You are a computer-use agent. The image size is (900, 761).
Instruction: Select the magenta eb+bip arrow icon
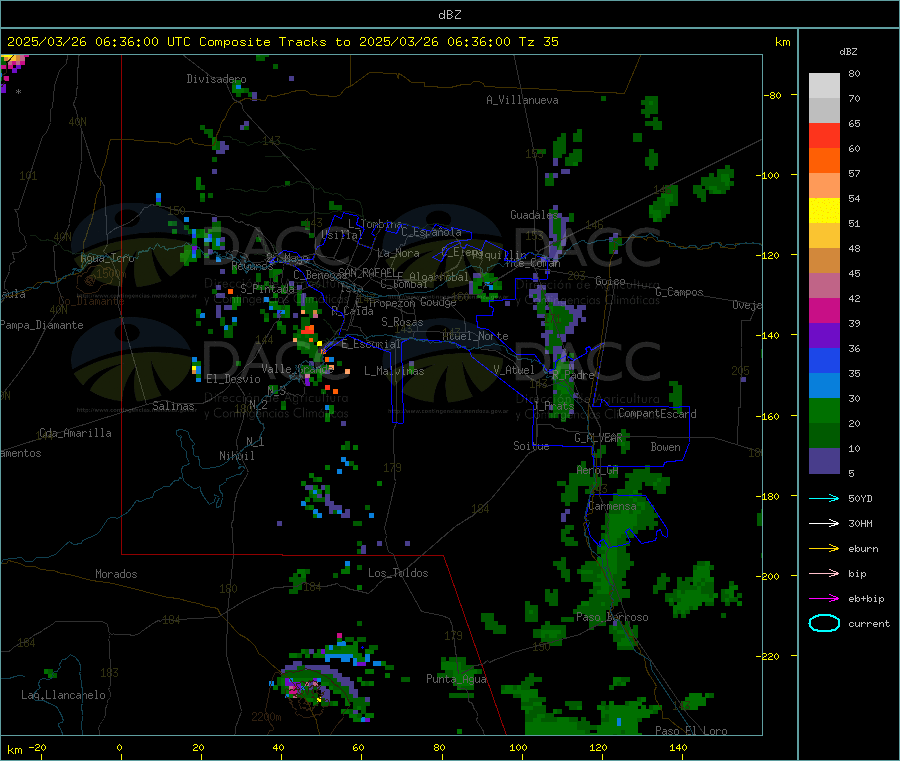coord(824,598)
